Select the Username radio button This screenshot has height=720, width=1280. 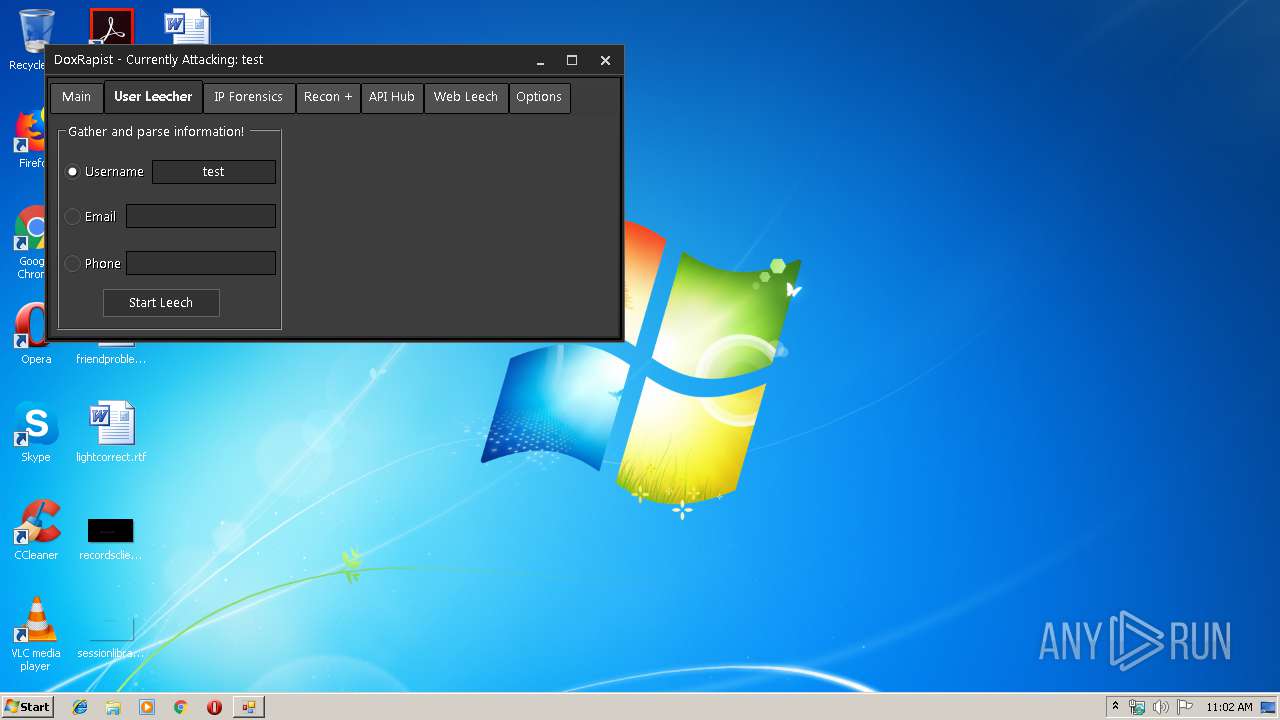tap(72, 172)
